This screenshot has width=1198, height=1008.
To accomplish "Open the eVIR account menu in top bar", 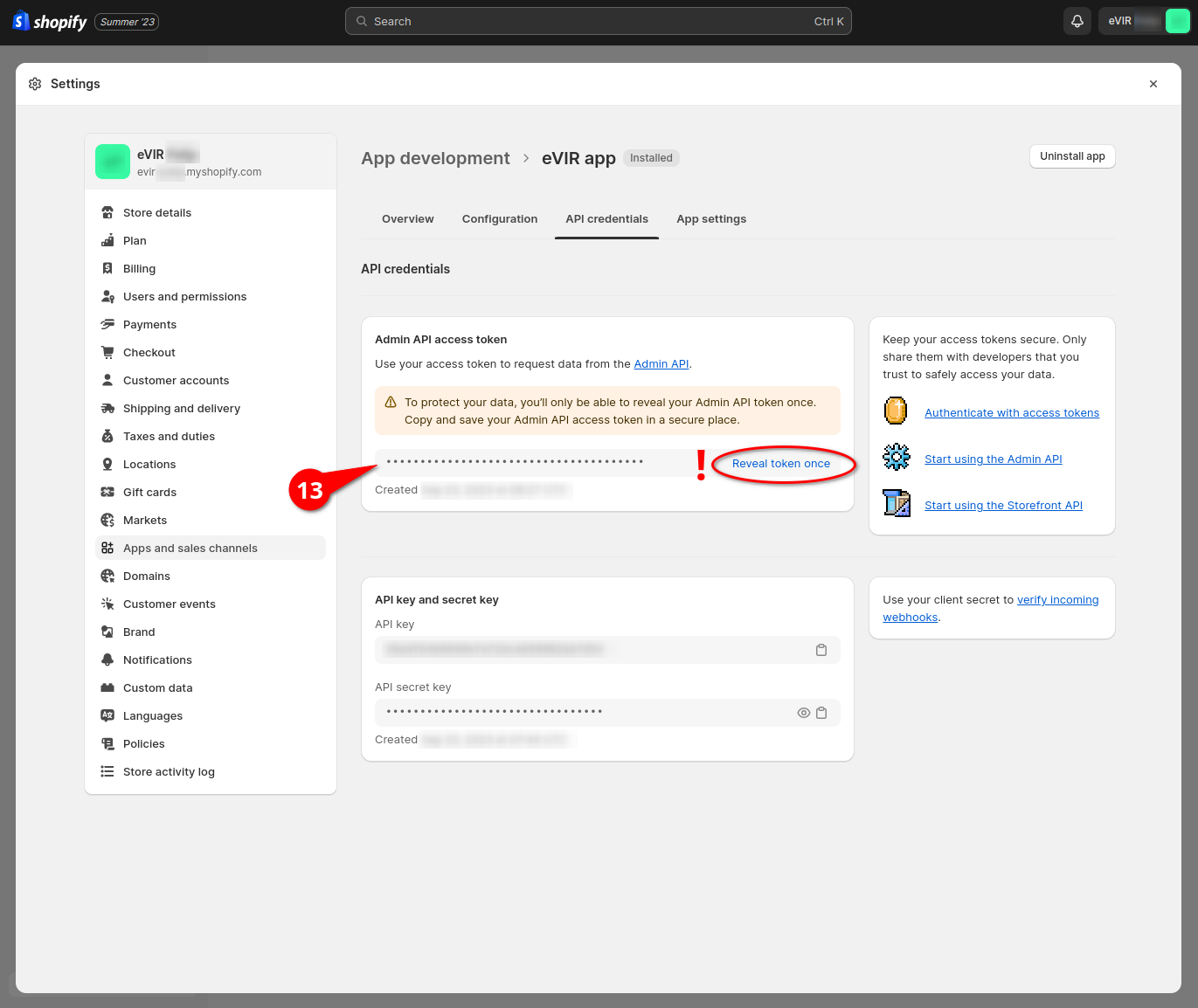I will [1144, 21].
